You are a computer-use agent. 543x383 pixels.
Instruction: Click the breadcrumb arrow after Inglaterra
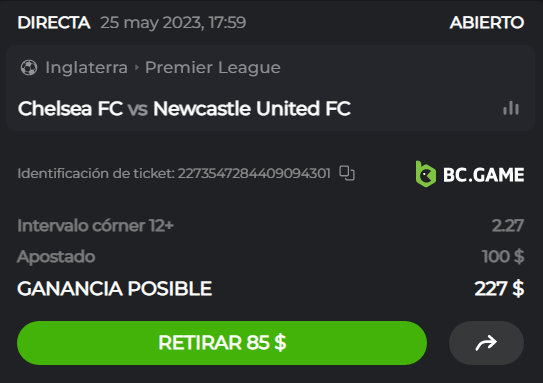click(136, 68)
